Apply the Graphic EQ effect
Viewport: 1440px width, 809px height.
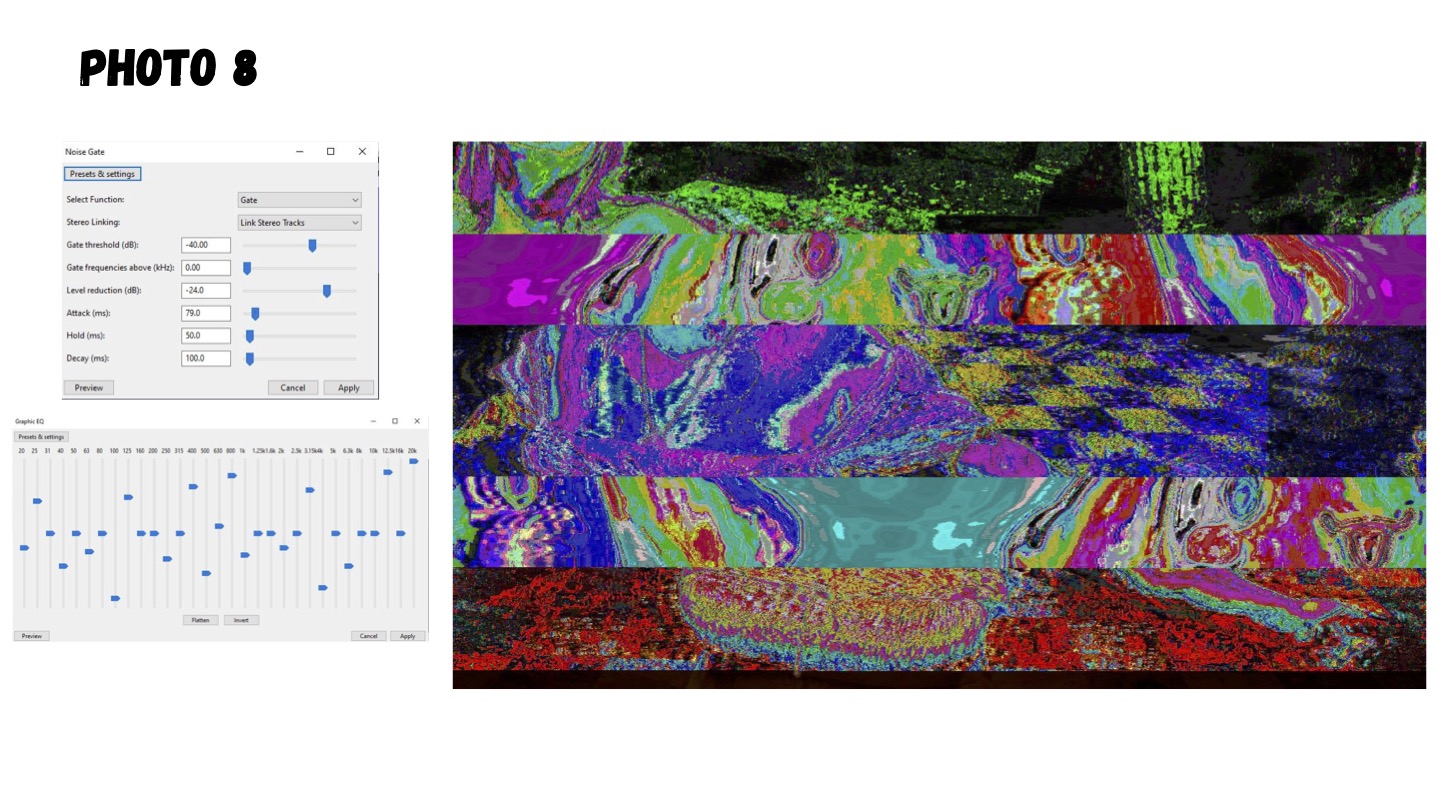coord(407,636)
